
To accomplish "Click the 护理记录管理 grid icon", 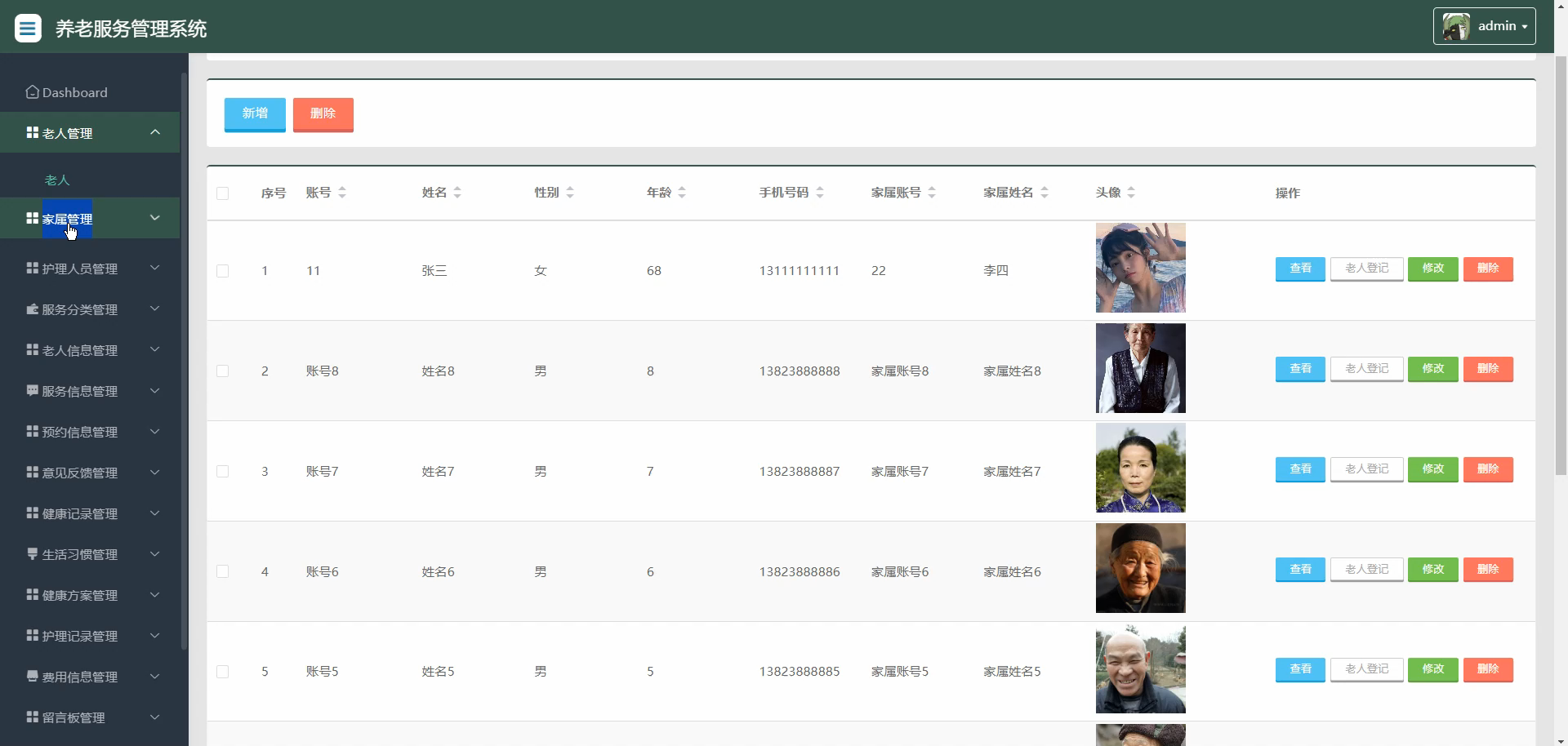I will 33,635.
